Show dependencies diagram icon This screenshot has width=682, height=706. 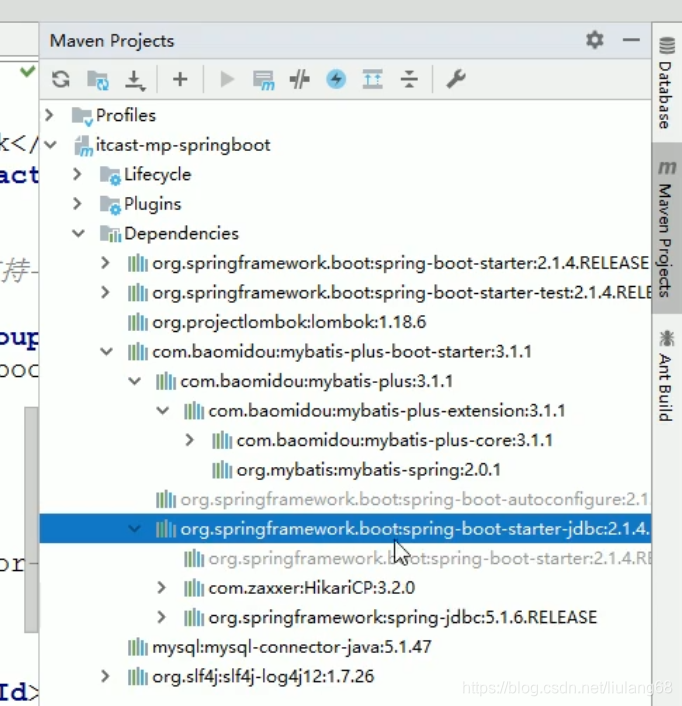(x=373, y=80)
